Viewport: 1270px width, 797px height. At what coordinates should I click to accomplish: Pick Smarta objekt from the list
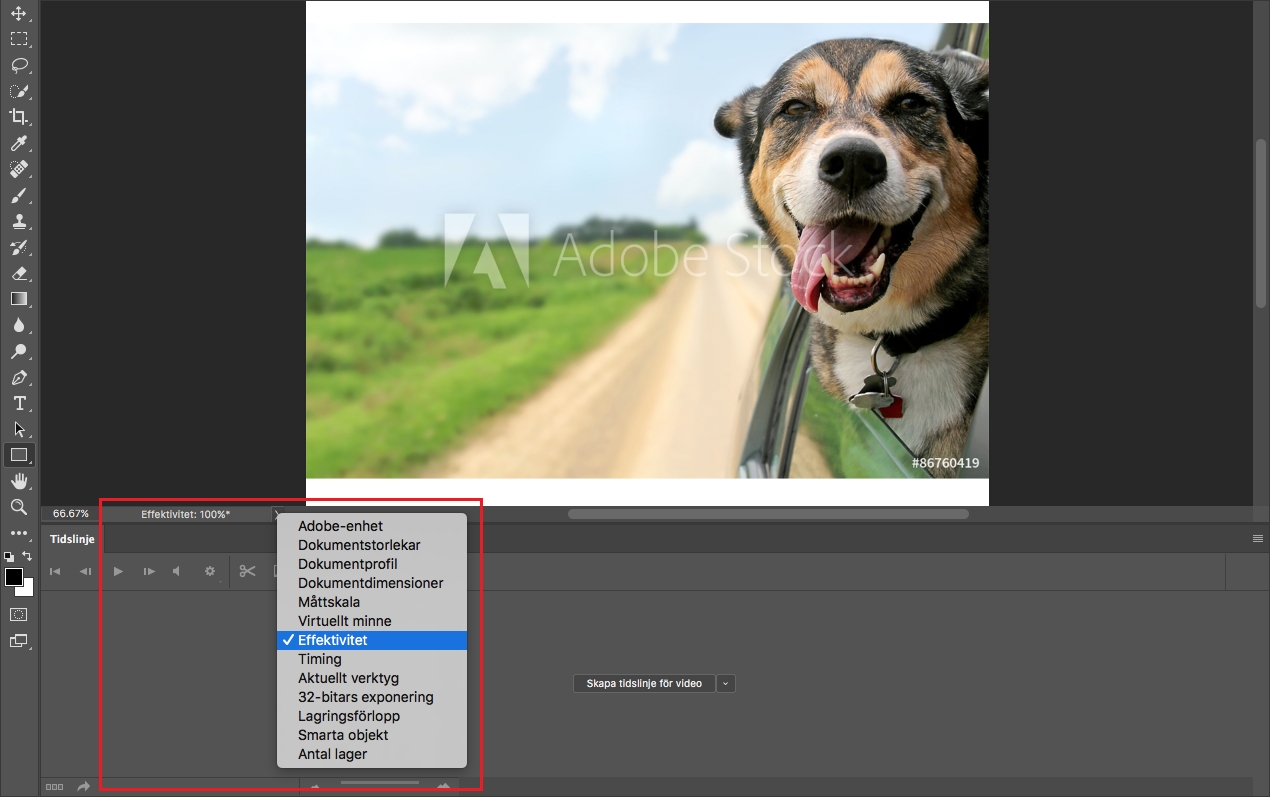pos(372,735)
